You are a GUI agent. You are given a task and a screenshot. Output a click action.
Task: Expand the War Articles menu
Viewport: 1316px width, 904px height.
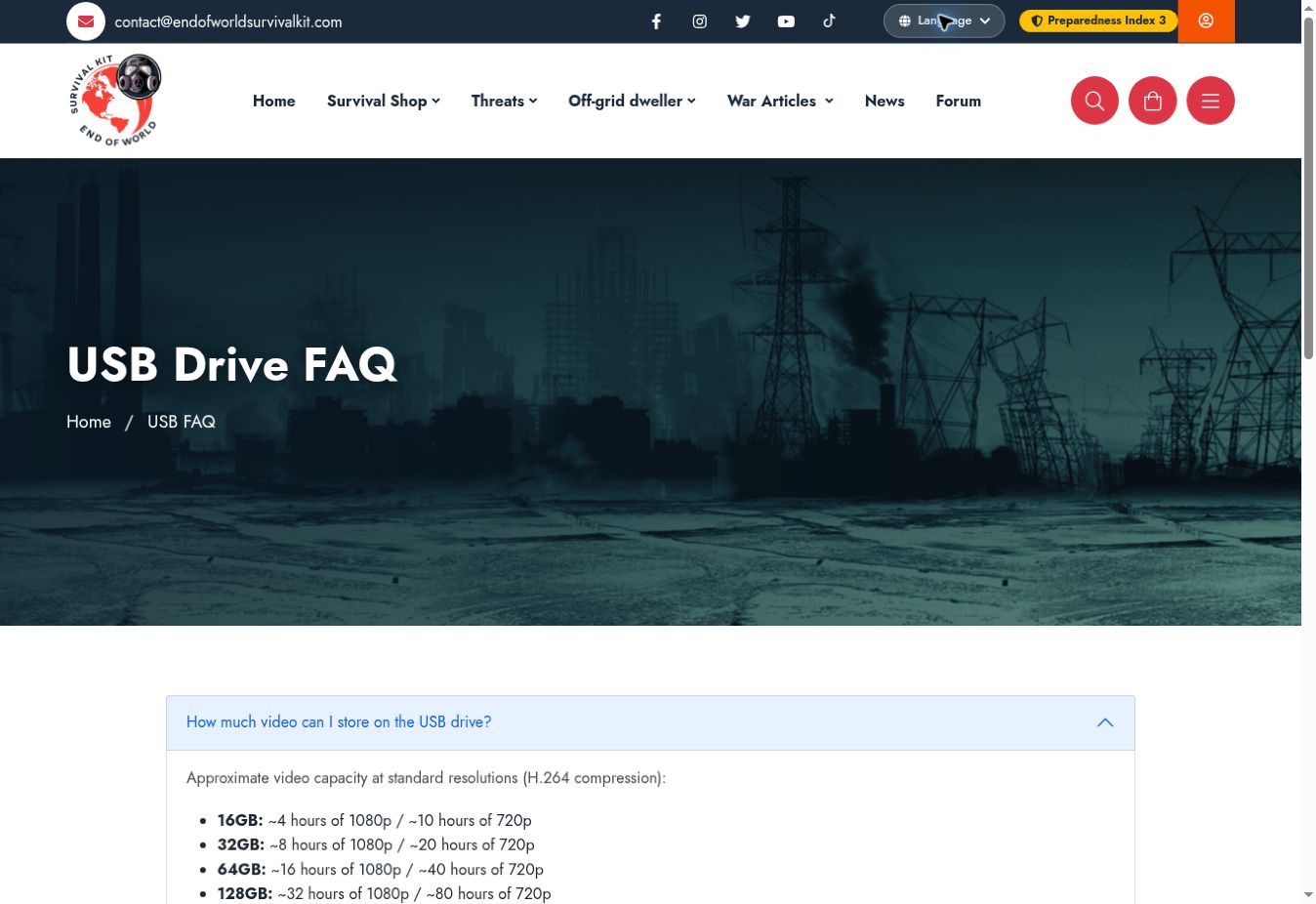780,101
